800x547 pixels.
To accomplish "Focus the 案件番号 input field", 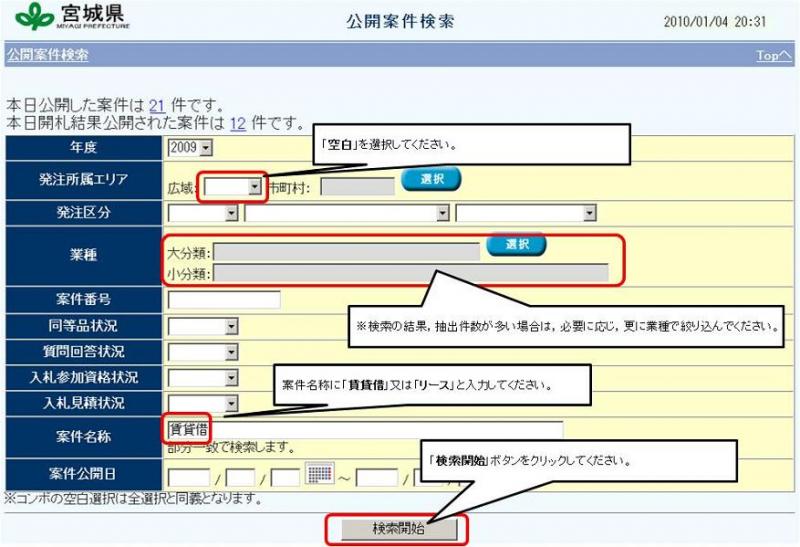I will pyautogui.click(x=224, y=300).
